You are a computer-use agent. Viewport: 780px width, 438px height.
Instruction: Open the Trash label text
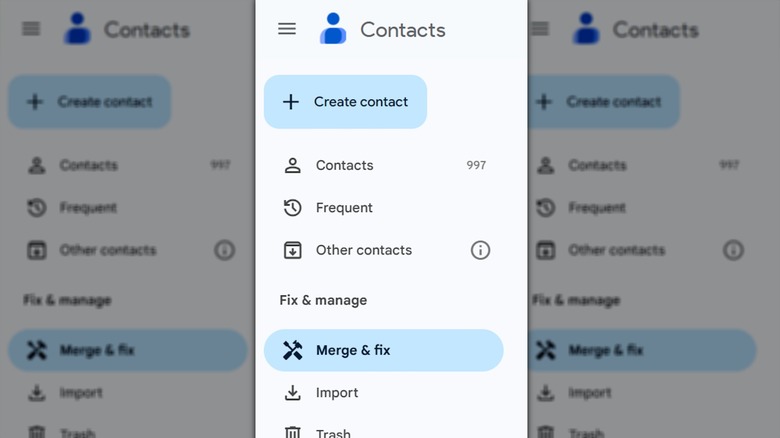(333, 433)
